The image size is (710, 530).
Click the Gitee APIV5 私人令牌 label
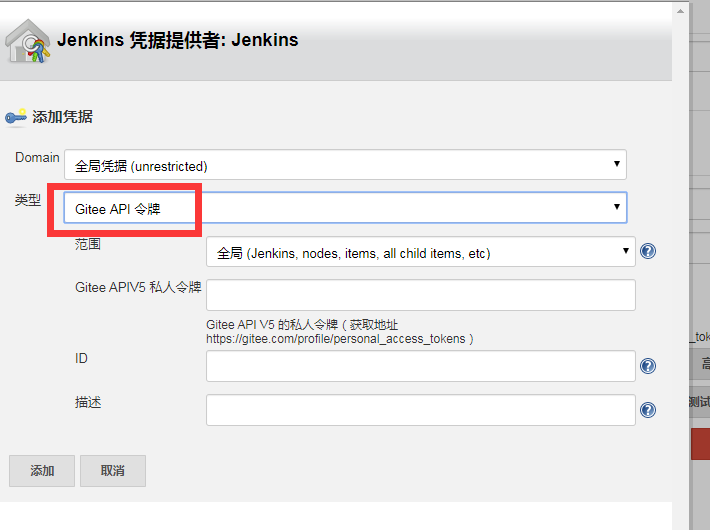point(138,287)
